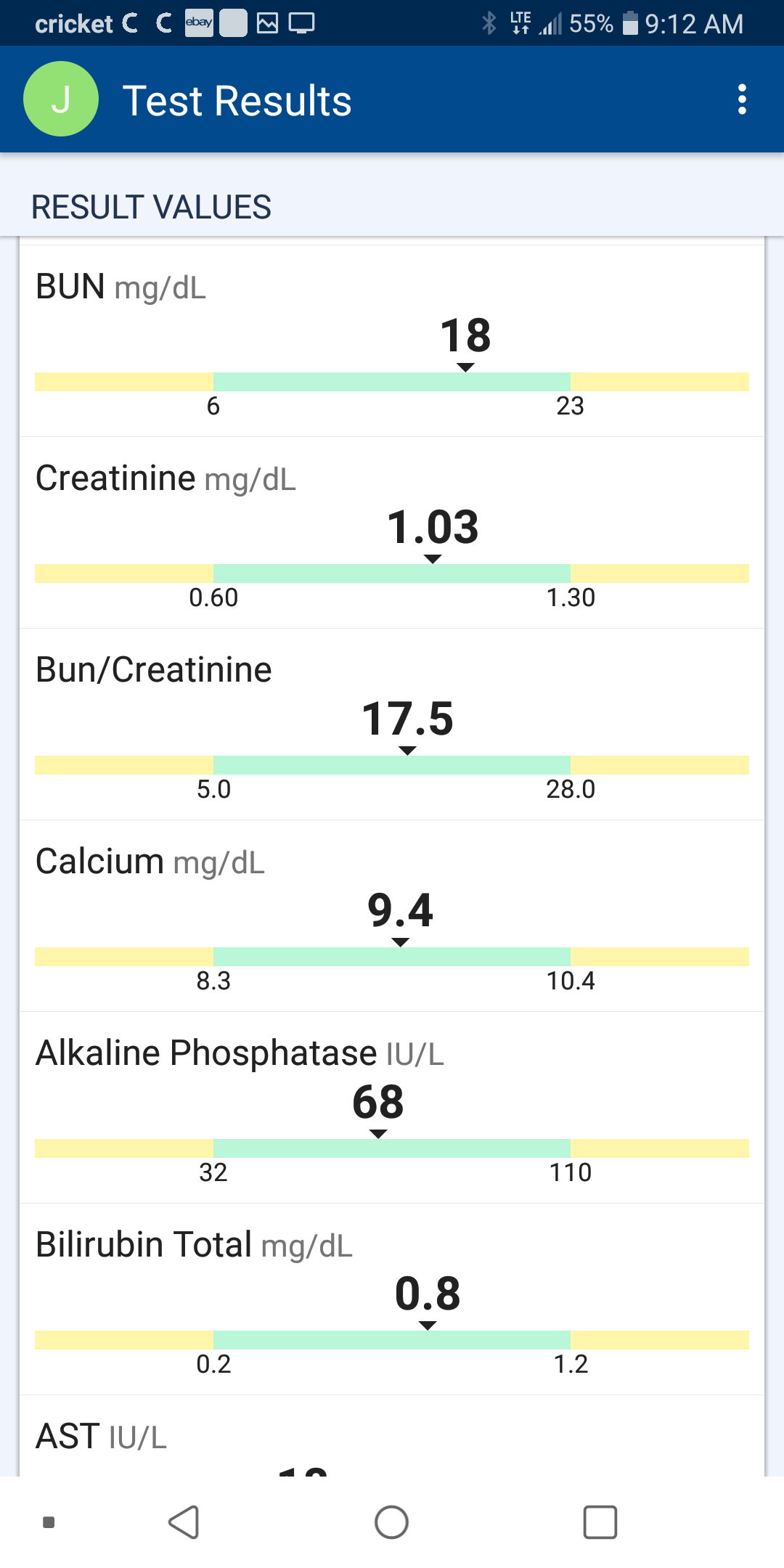Click the Creatinine range bar
784x1568 pixels.
tap(392, 573)
